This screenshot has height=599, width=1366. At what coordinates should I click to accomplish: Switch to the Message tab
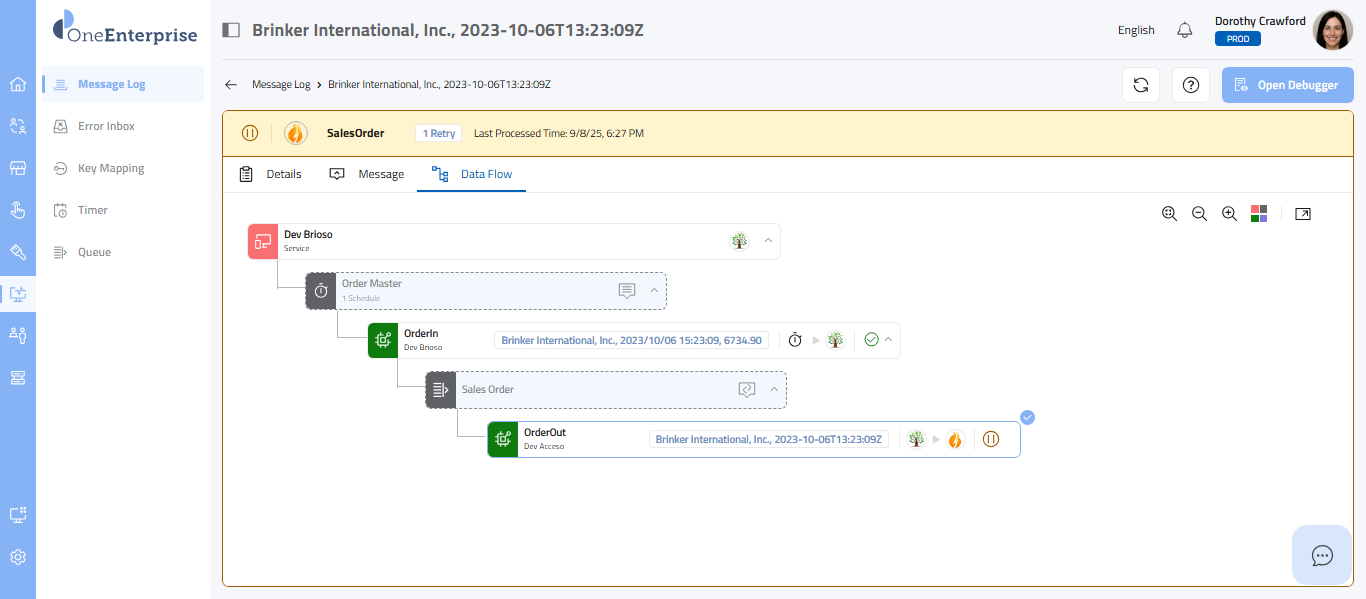click(367, 174)
